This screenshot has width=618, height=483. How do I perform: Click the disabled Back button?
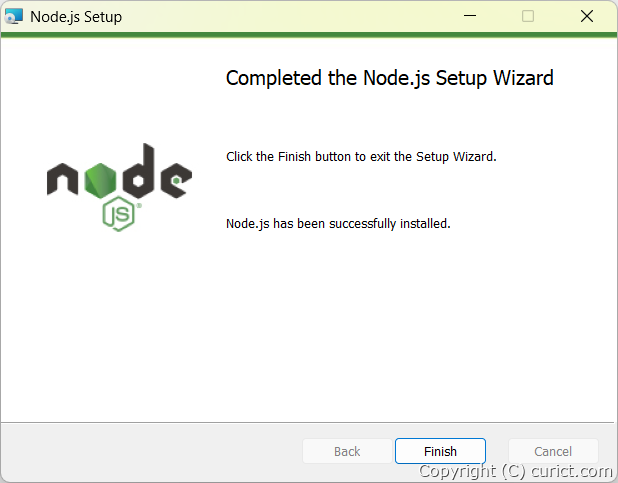coord(347,451)
